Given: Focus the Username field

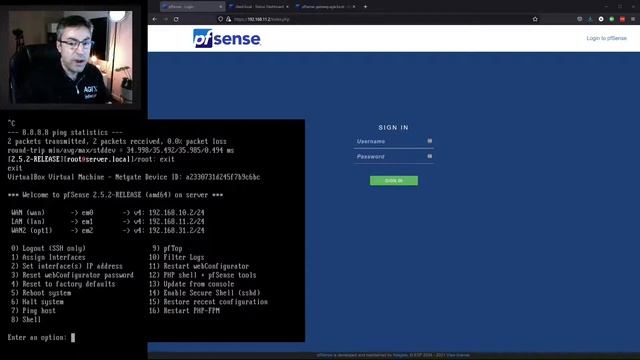Looking at the screenshot, I should click(393, 141).
